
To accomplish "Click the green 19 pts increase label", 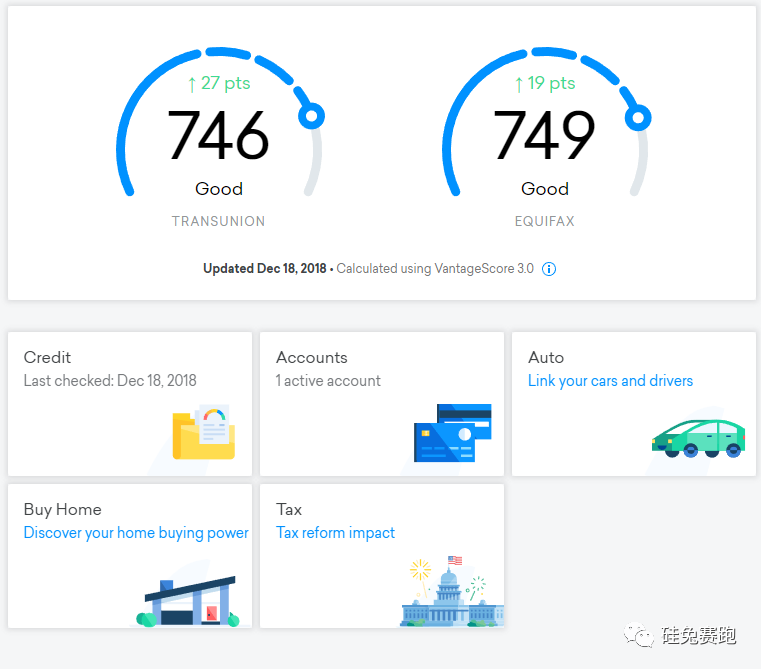I will (x=545, y=83).
